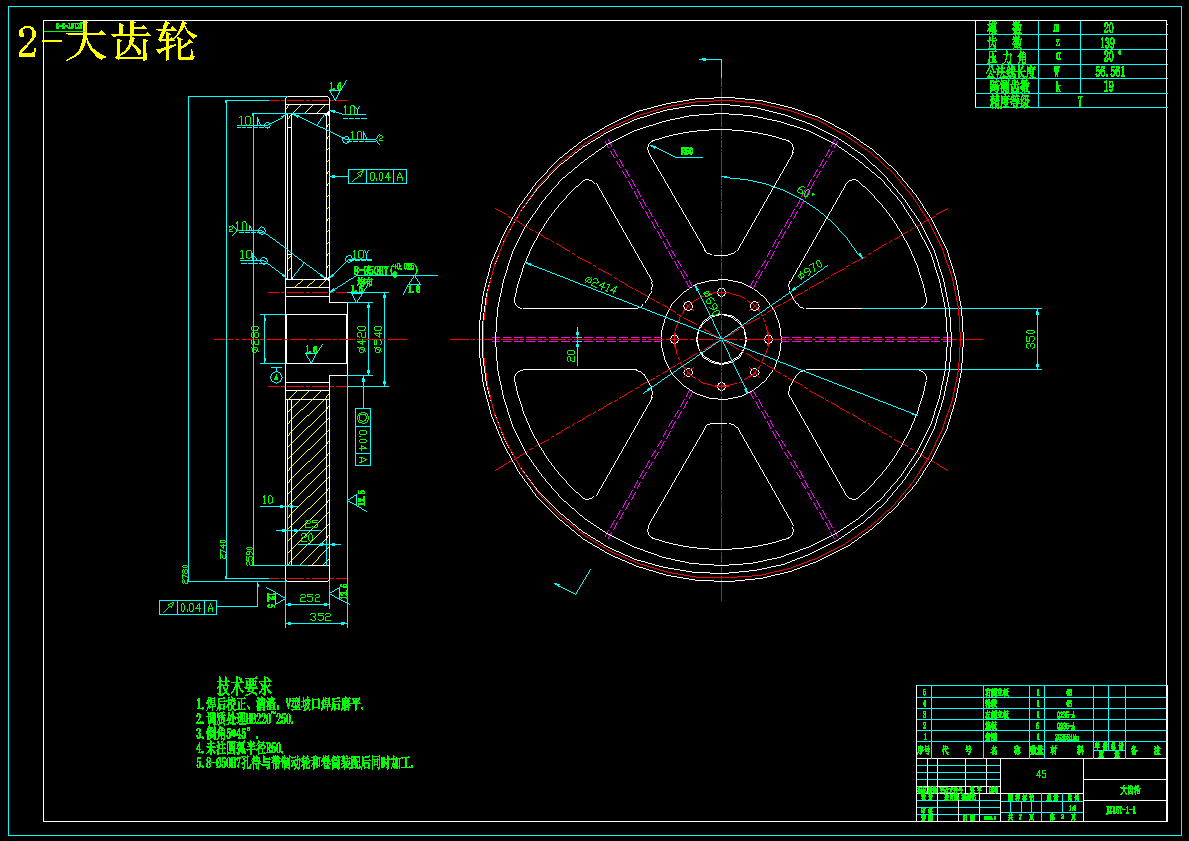Click the technical requirement line starting '5.'
The height and width of the screenshot is (841, 1189).
click(x=305, y=763)
